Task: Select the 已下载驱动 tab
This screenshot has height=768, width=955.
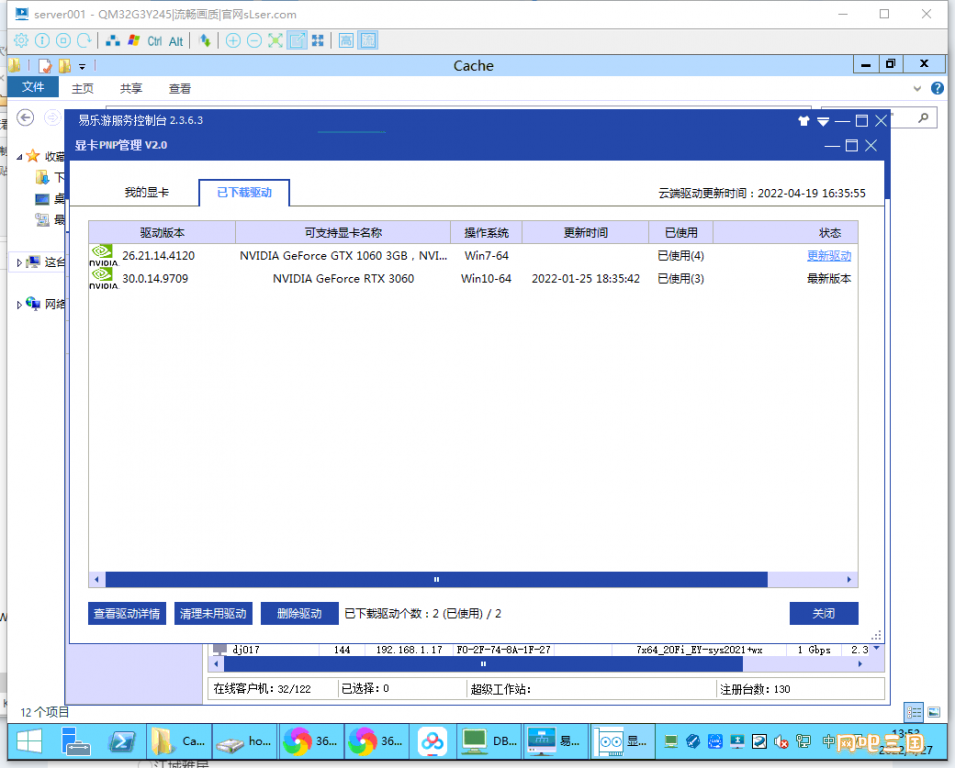Action: point(244,192)
